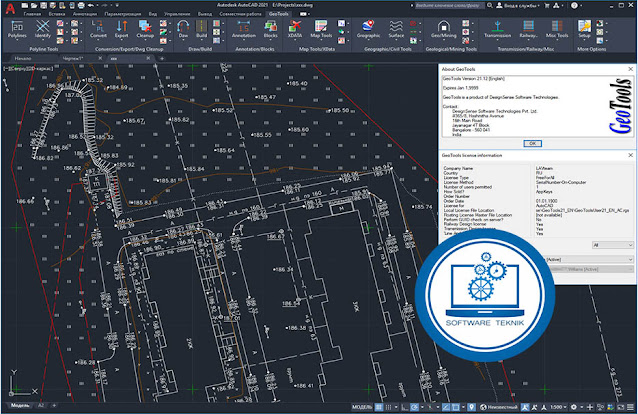Image resolution: width=638 pixels, height=414 pixels.
Task: Click the Open file icon in quick access toolbar
Action: pos(34,5)
